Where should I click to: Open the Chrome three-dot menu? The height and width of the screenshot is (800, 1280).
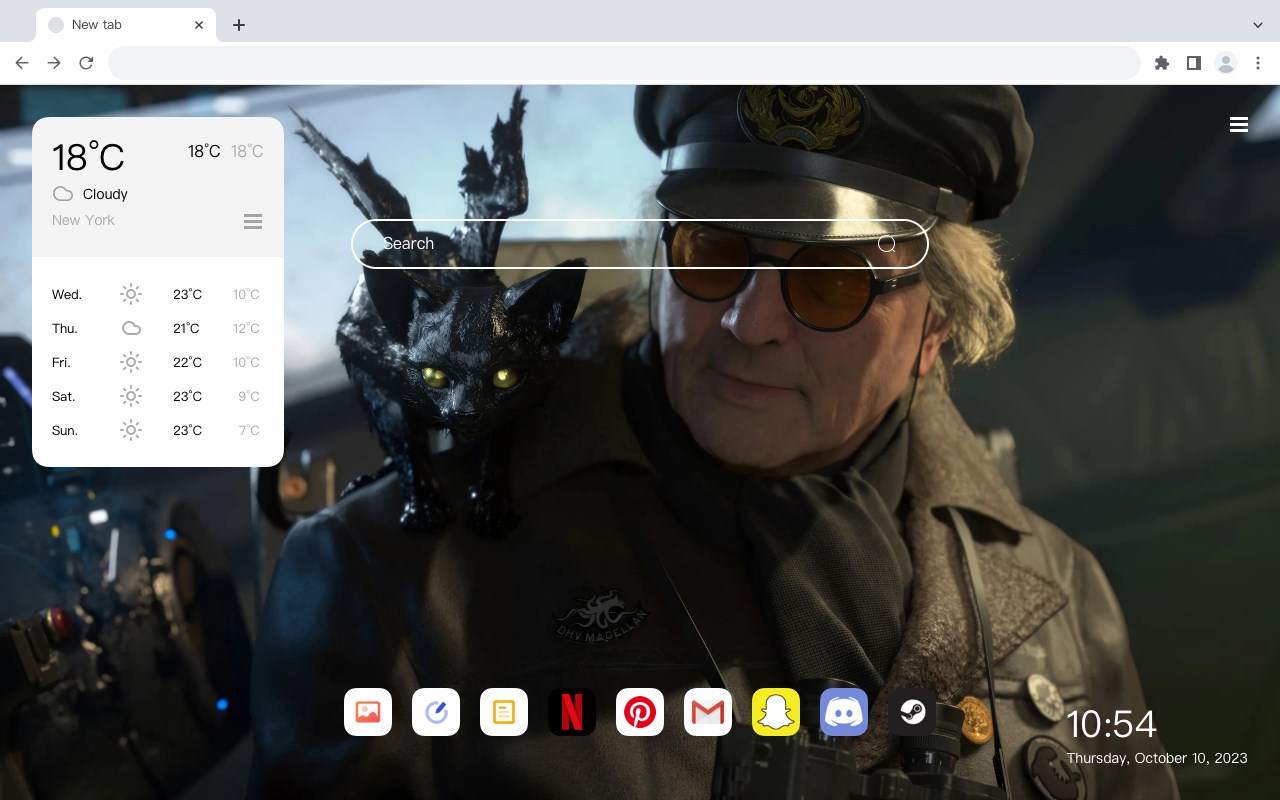point(1258,63)
